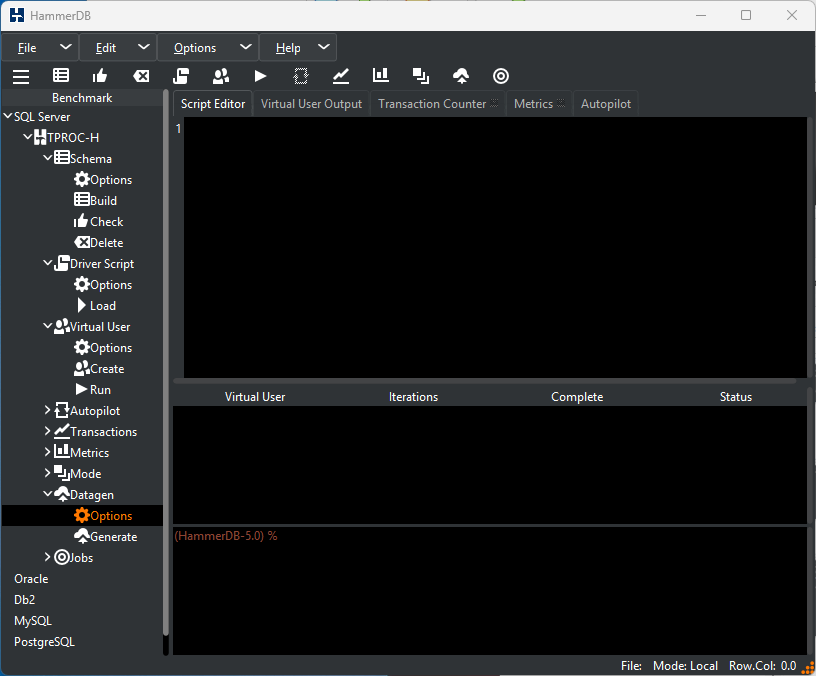Start the transaction counter line-chart toolbar icon
The height and width of the screenshot is (676, 816).
coord(341,76)
